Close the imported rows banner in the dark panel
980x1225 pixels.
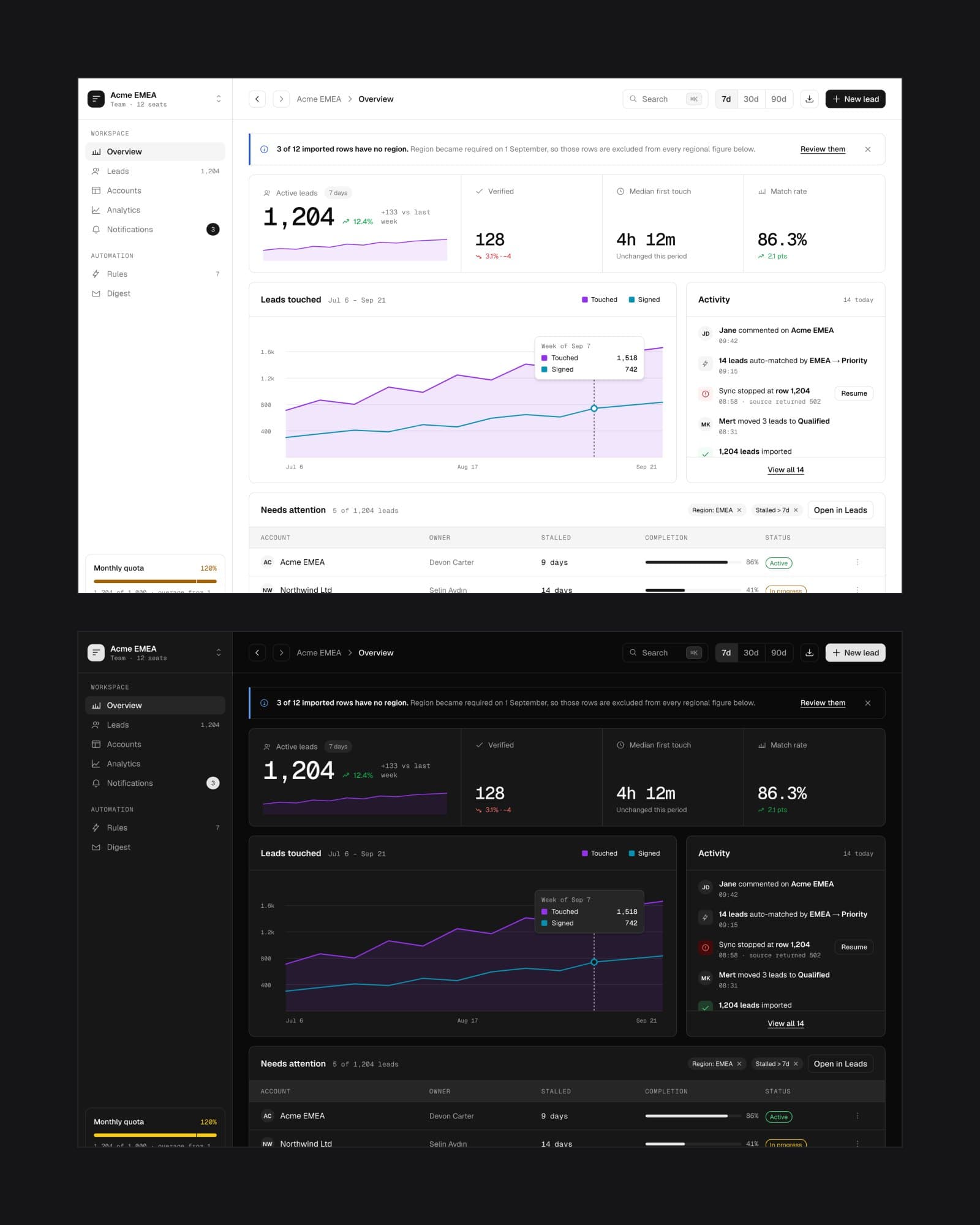coord(867,703)
